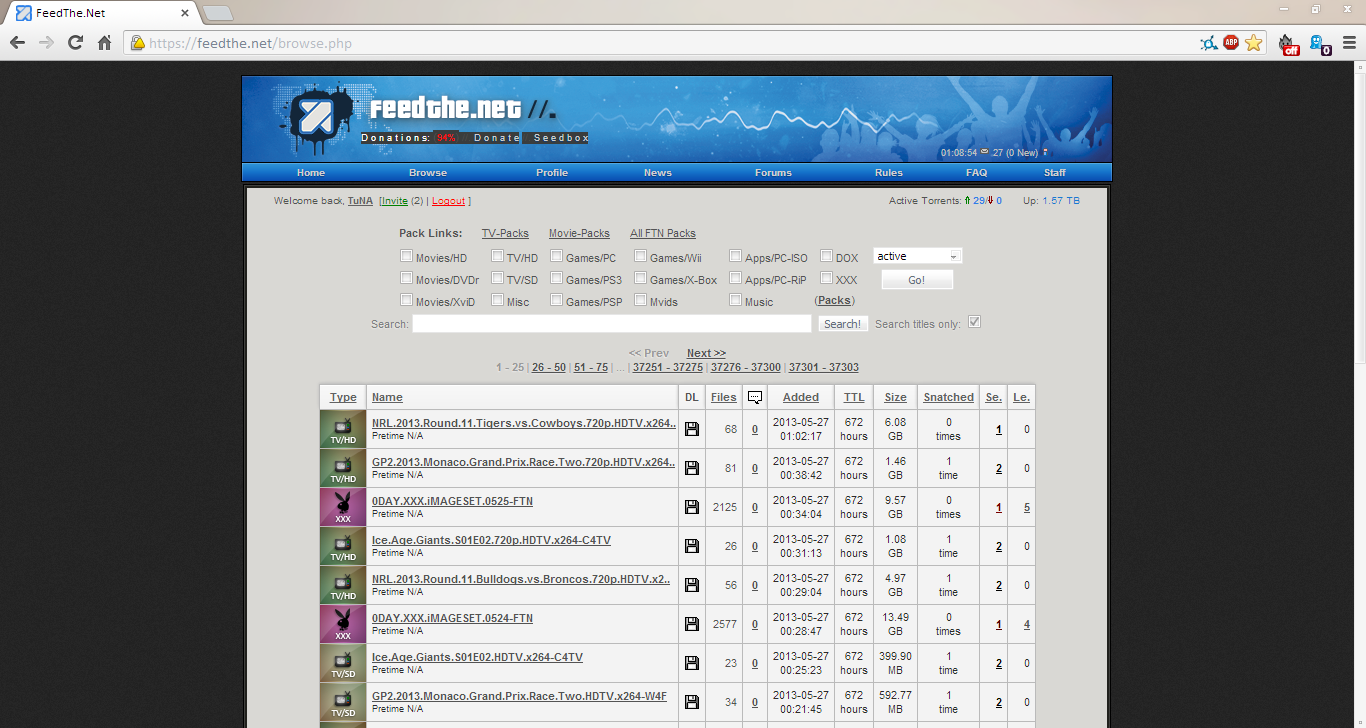Click TV/SD category icon for GP2 Monaco HDTV.x264-W4F
This screenshot has height=728, width=1366.
click(x=343, y=702)
